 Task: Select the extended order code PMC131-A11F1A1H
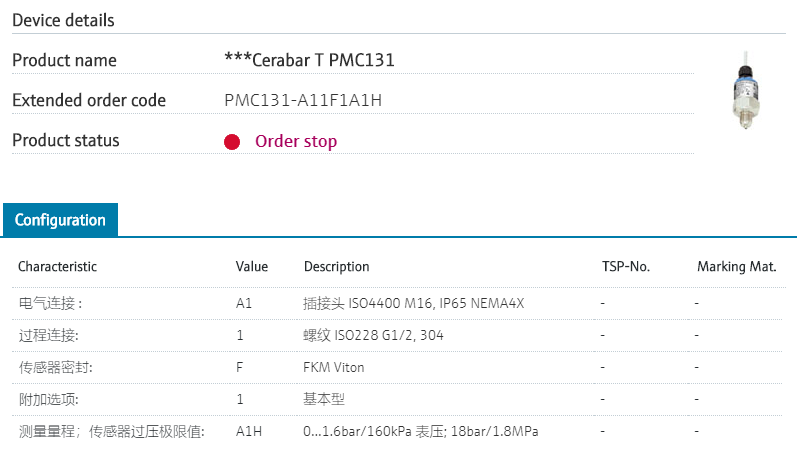(303, 100)
